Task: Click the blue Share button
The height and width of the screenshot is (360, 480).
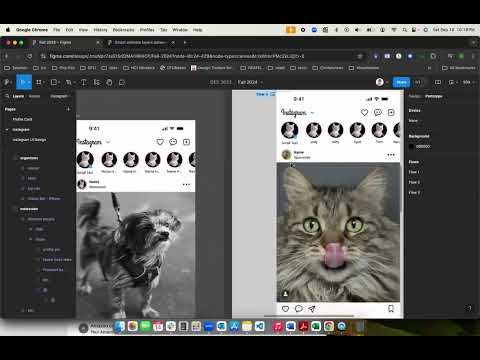Action: pyautogui.click(x=401, y=82)
